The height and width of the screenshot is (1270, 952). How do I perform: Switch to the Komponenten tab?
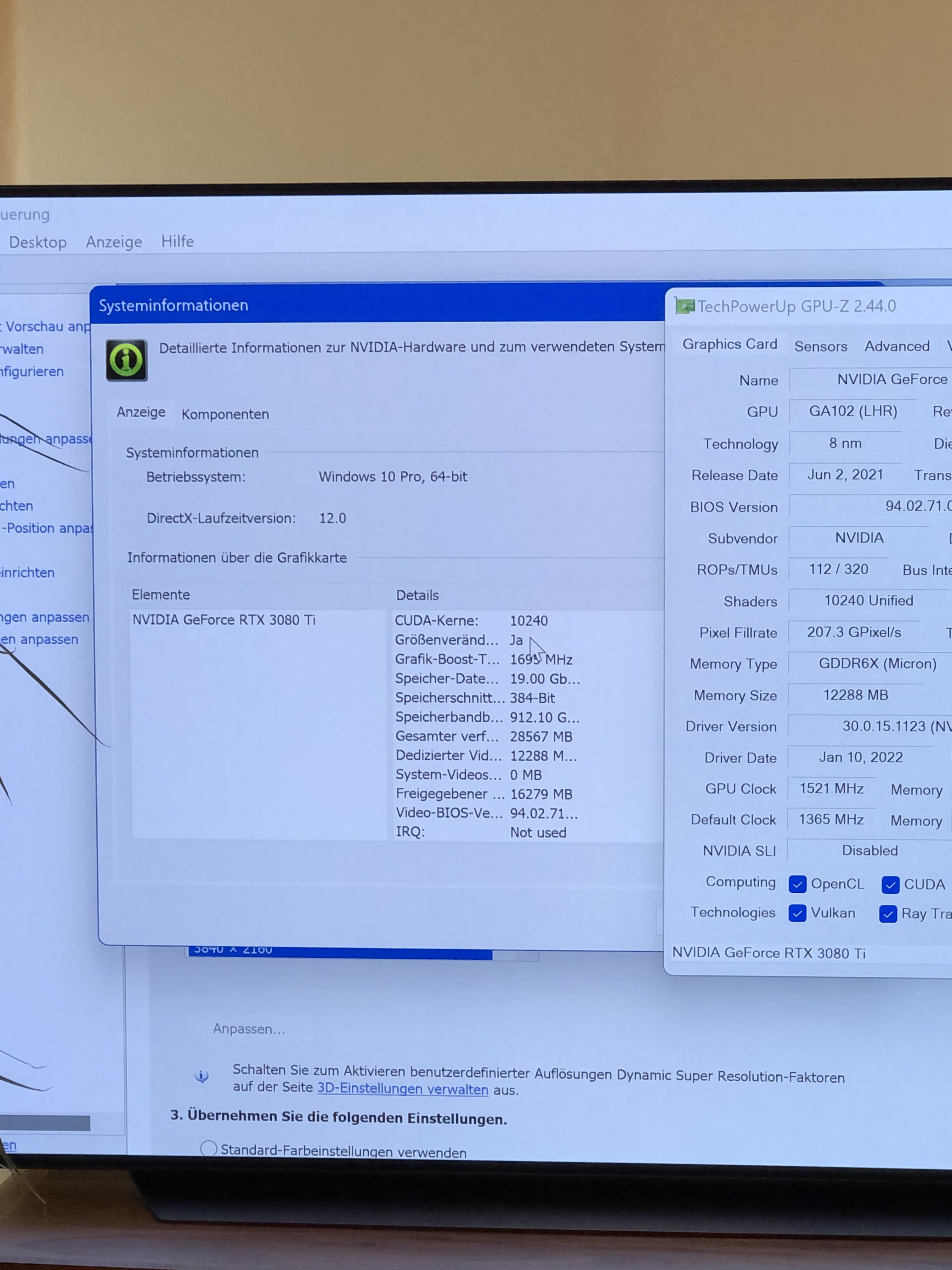tap(225, 415)
